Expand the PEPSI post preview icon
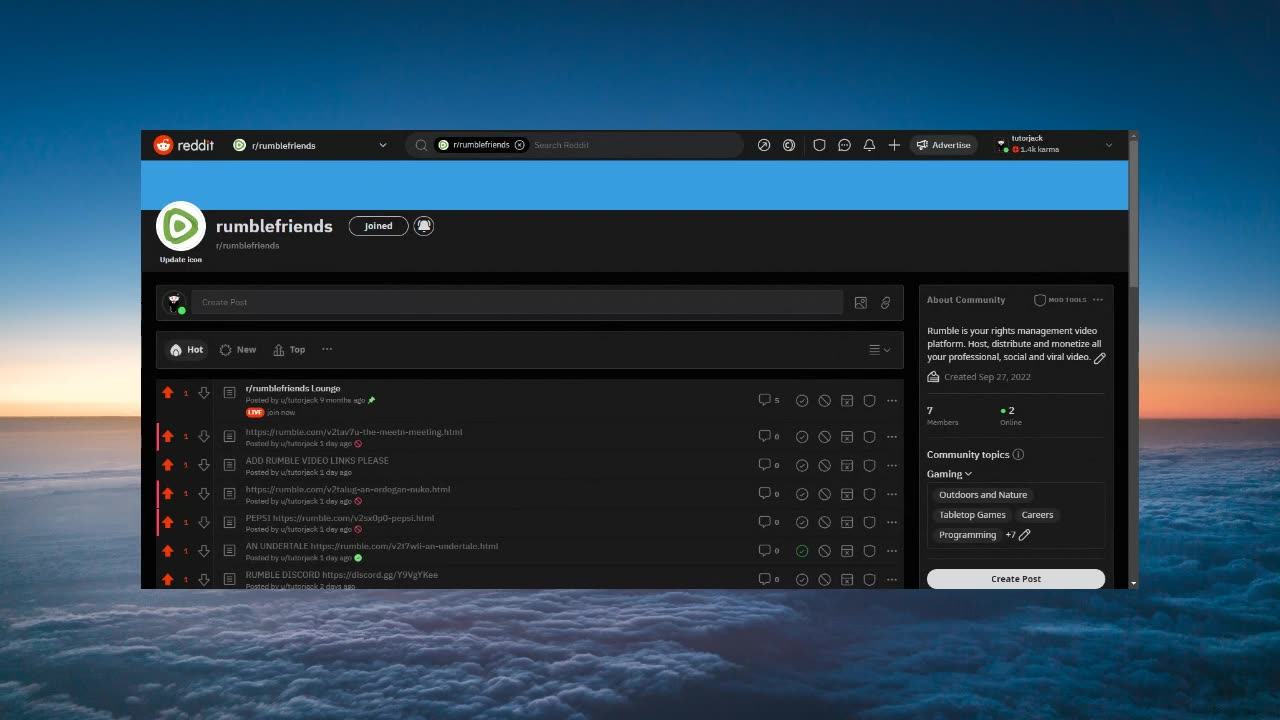The image size is (1280, 720). [229, 522]
